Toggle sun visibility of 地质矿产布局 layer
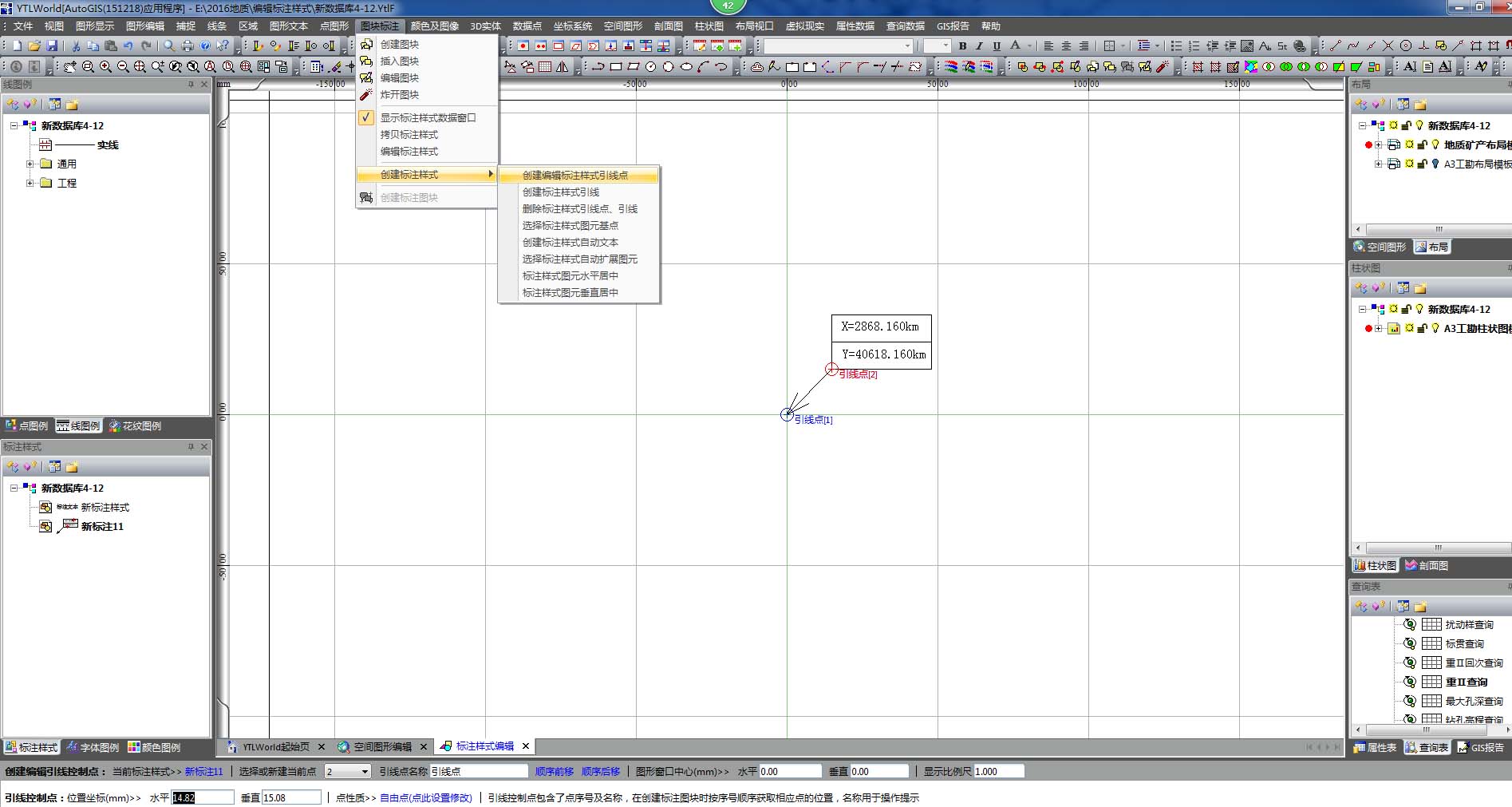The height and width of the screenshot is (807, 1512). coord(1409,144)
